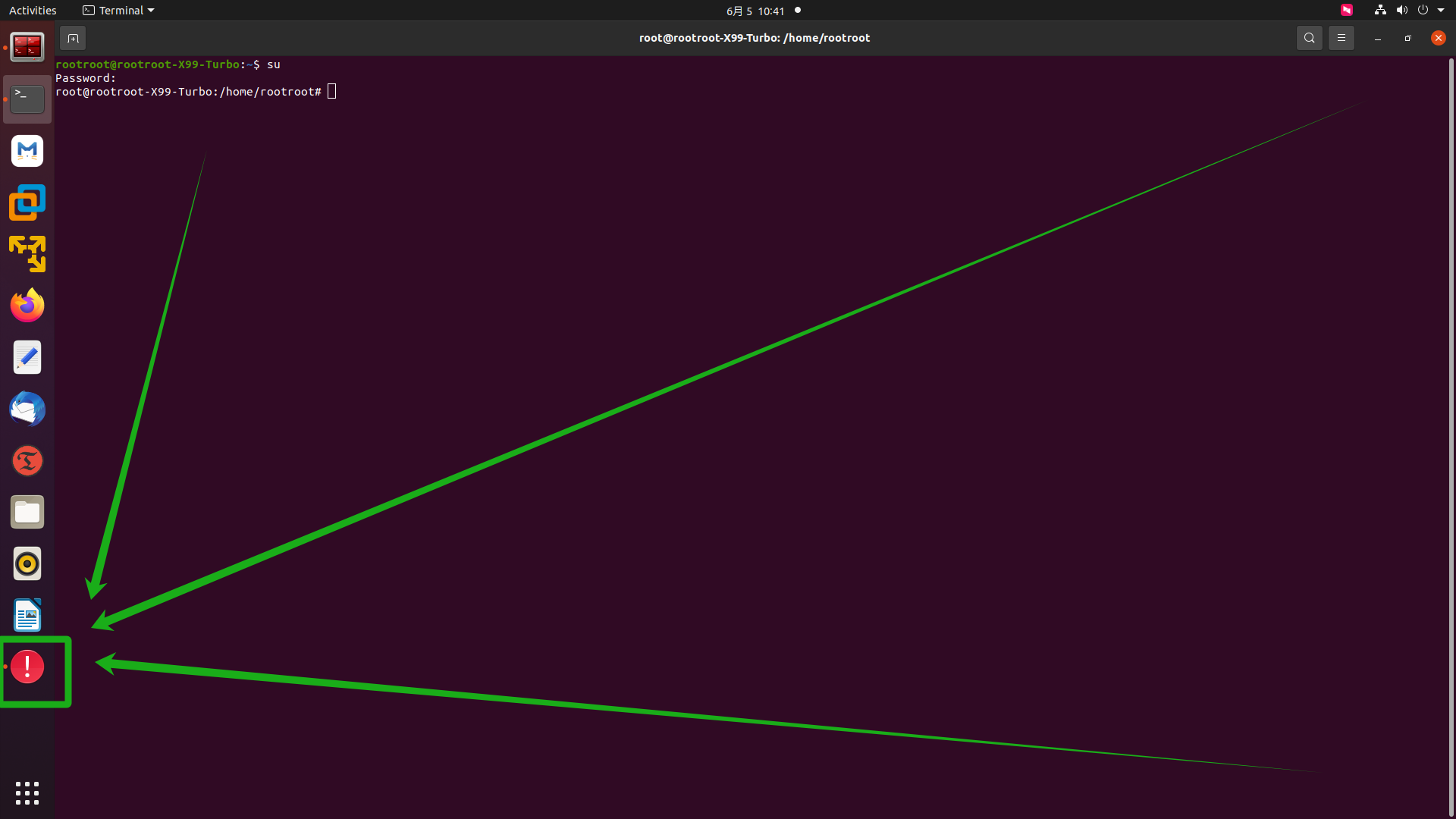
Task: Open the text editor pencil icon in dock
Action: pos(27,357)
